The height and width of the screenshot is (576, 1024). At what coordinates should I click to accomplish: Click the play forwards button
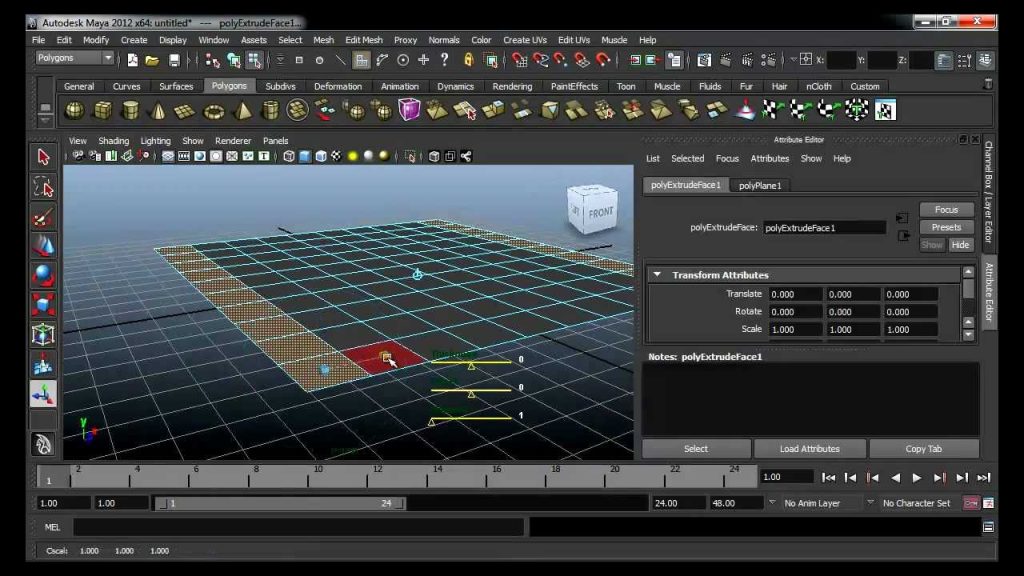pos(917,478)
